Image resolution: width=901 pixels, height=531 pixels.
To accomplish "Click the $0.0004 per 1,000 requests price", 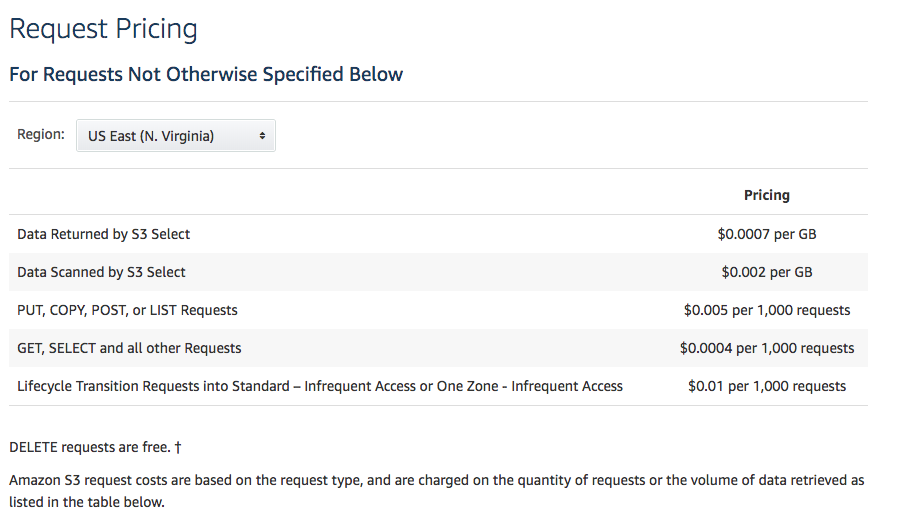I will 766,348.
